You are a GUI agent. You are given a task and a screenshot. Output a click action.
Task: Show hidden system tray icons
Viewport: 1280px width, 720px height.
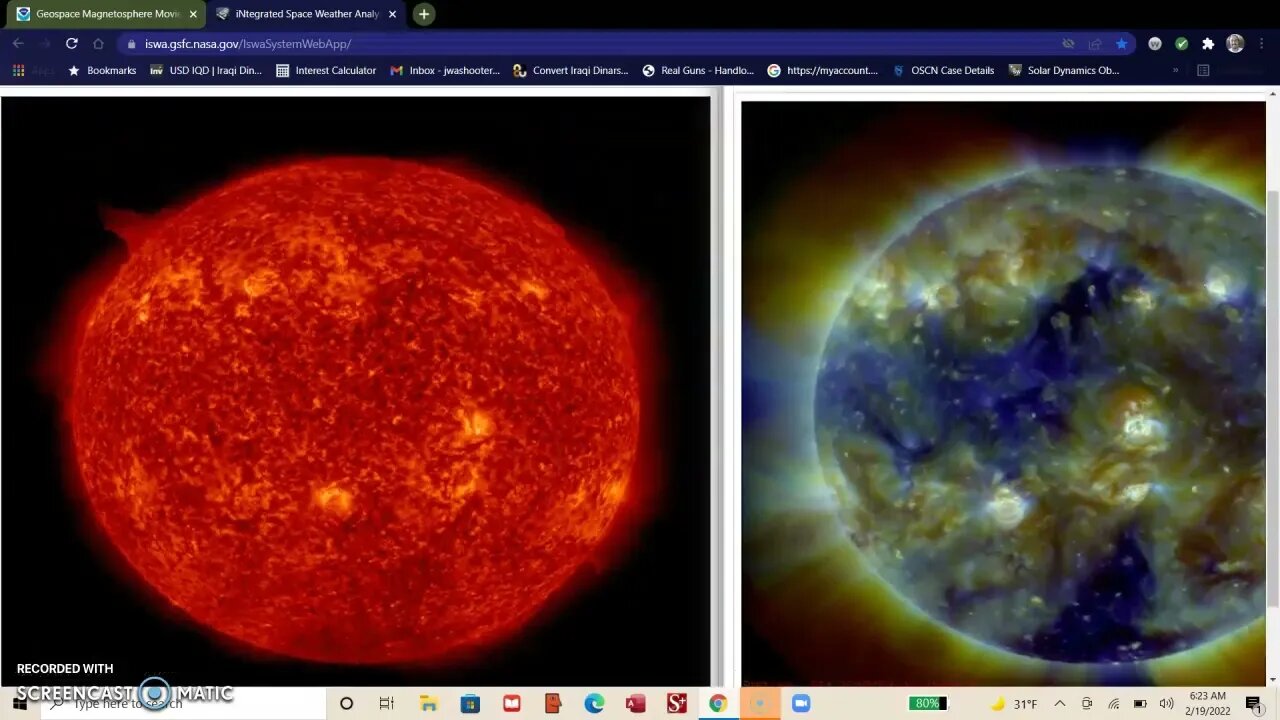pos(1060,704)
